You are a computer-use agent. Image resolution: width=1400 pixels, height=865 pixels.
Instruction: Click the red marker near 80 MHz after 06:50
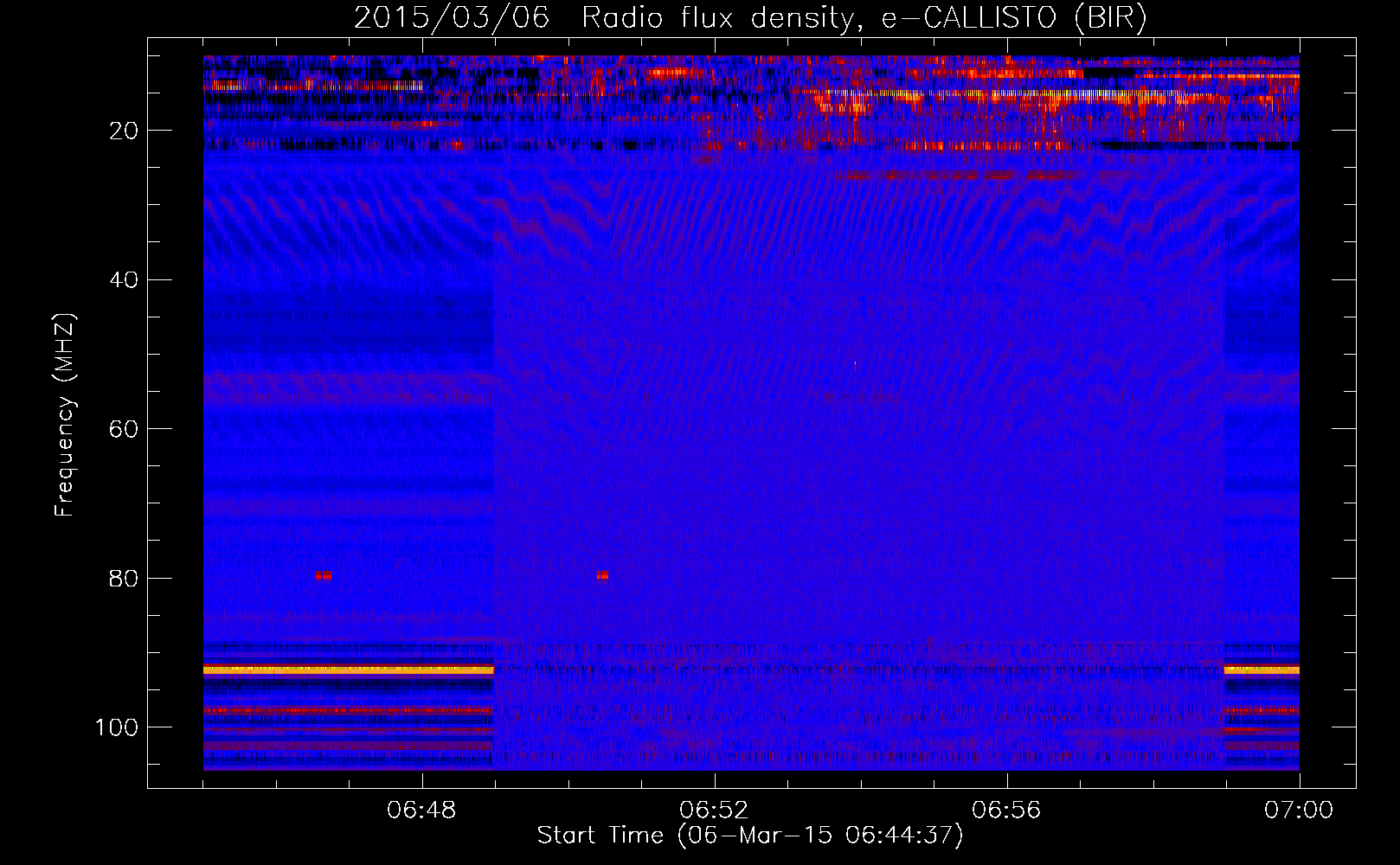(602, 575)
